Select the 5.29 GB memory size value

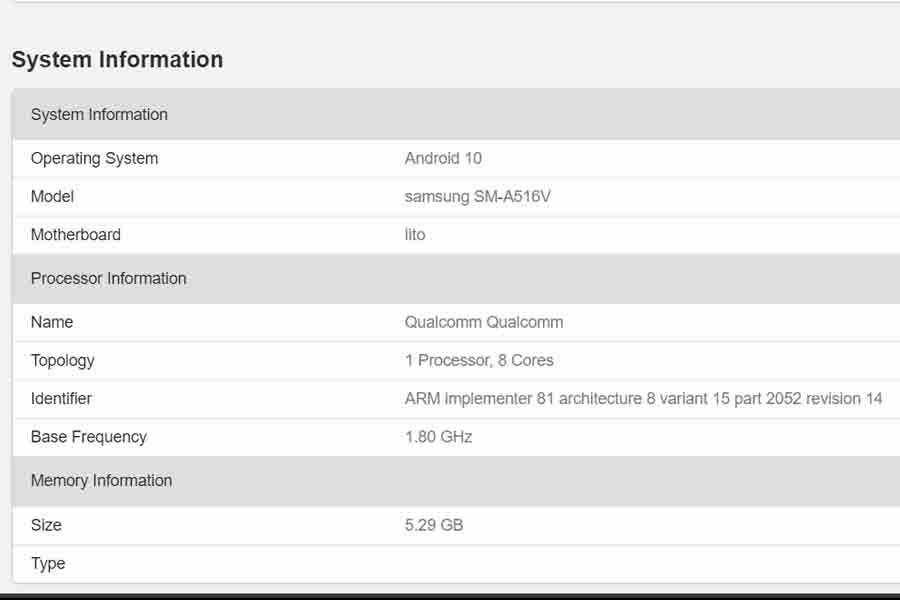click(434, 525)
